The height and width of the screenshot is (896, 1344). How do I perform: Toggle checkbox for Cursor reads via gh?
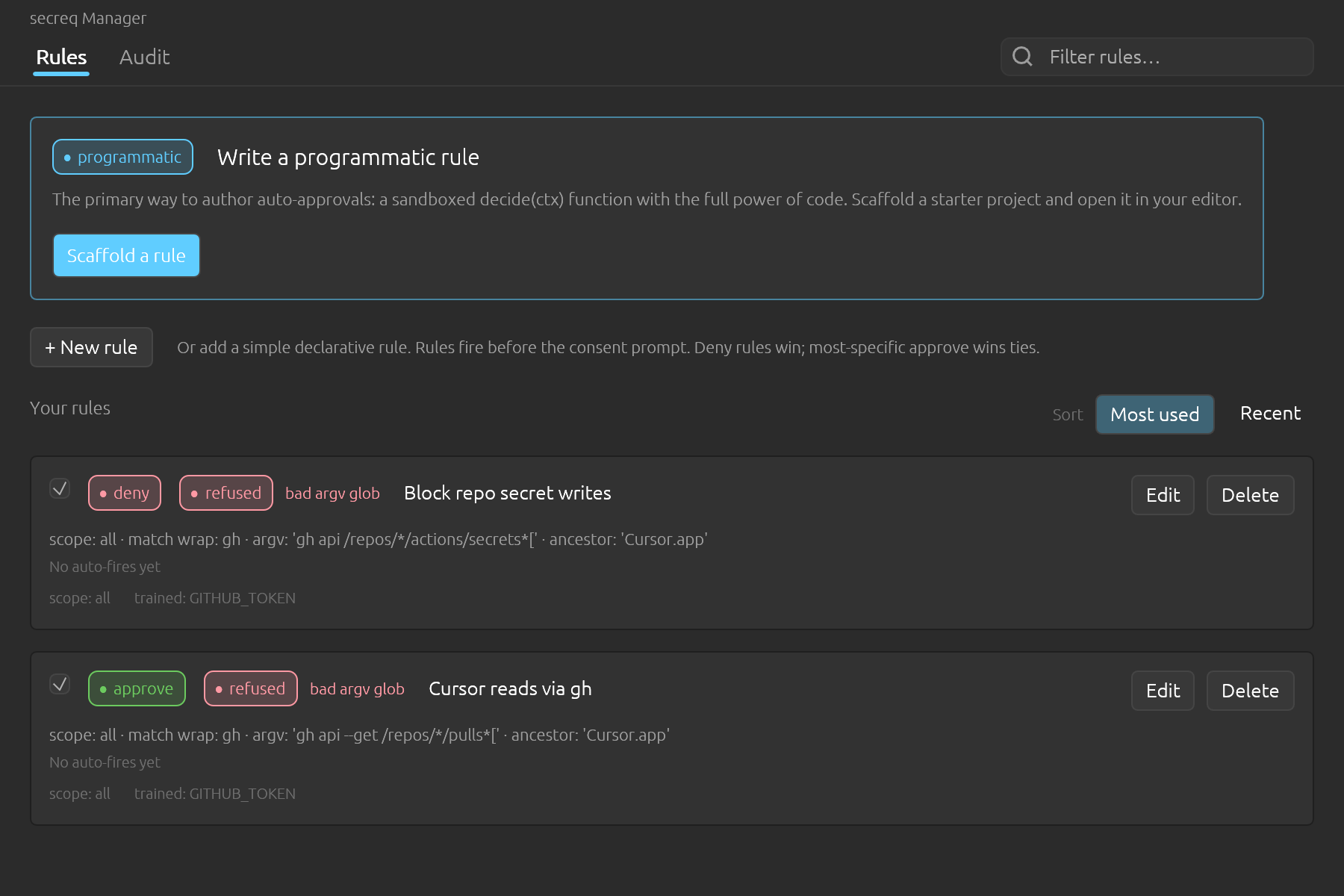pyautogui.click(x=60, y=684)
